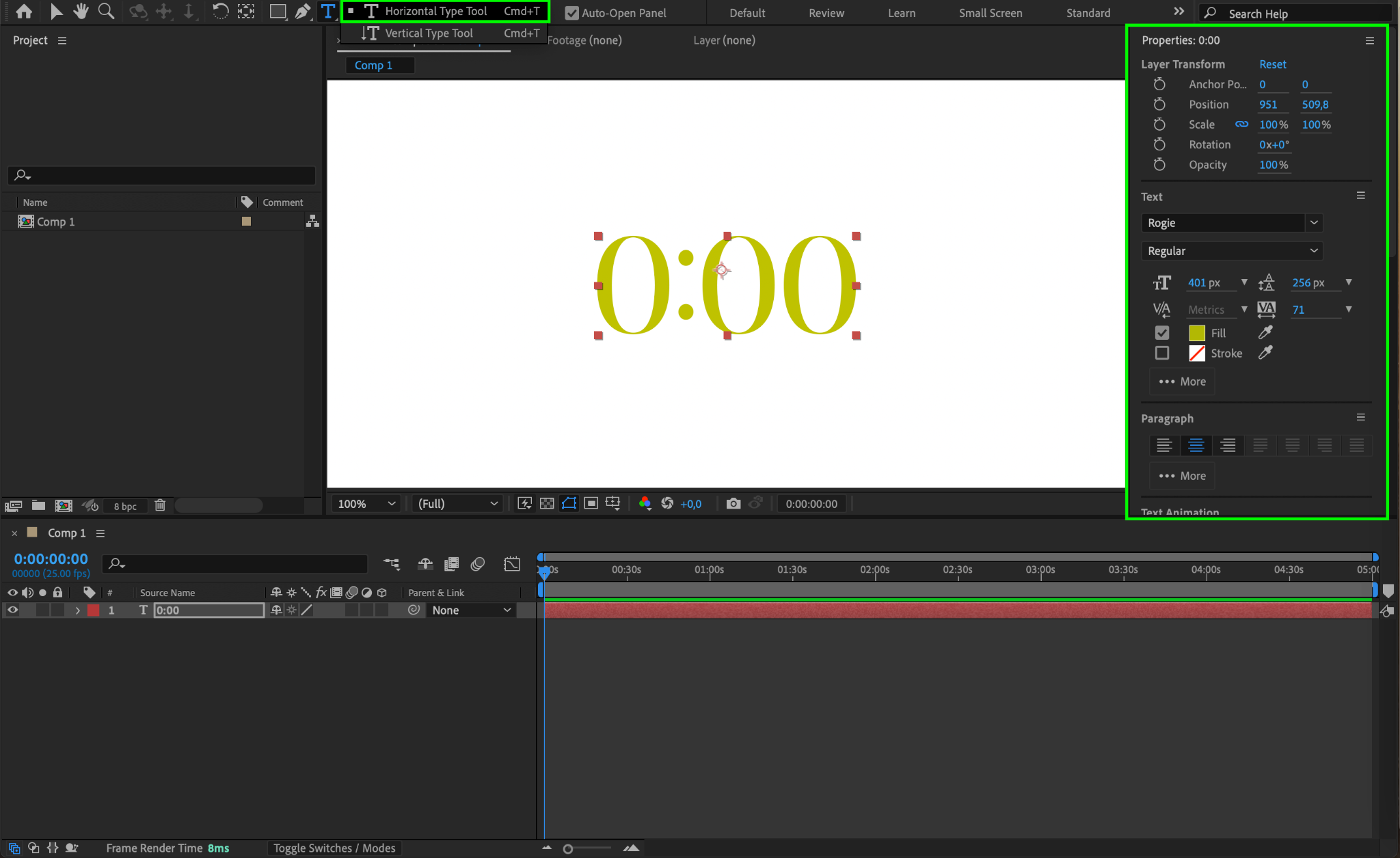Align text right in Paragraph
The image size is (1400, 858).
(x=1228, y=446)
